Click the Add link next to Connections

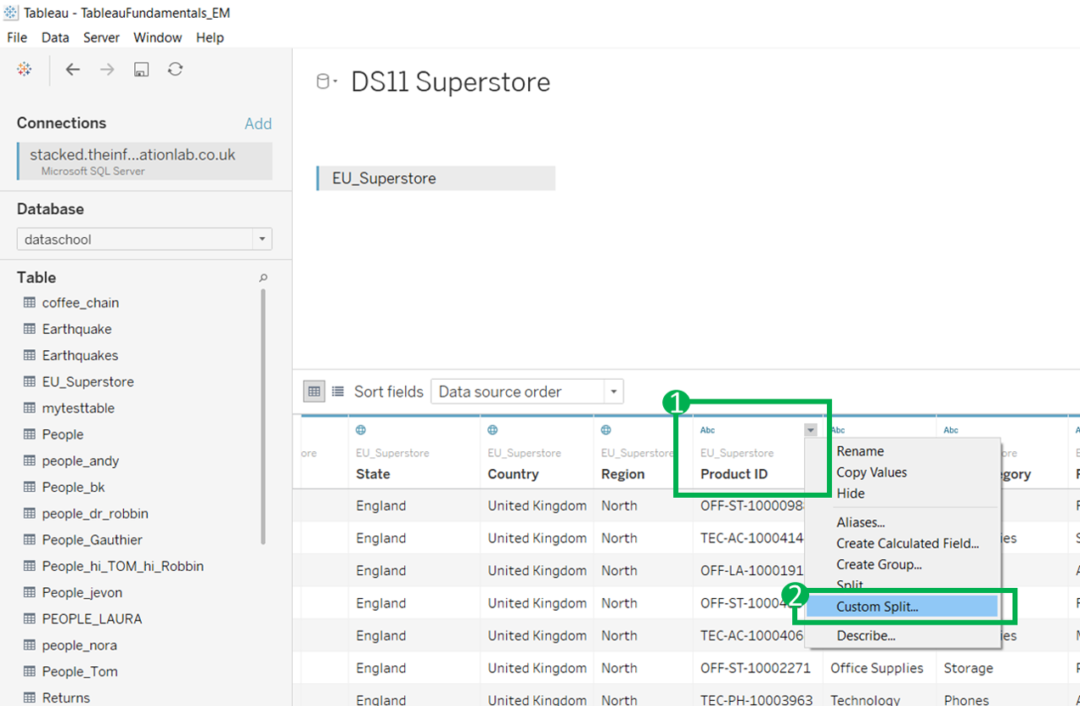[258, 124]
